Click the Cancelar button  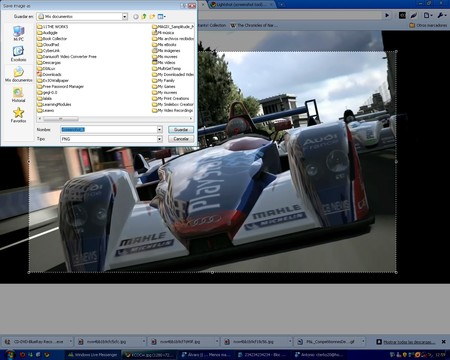tap(181, 139)
